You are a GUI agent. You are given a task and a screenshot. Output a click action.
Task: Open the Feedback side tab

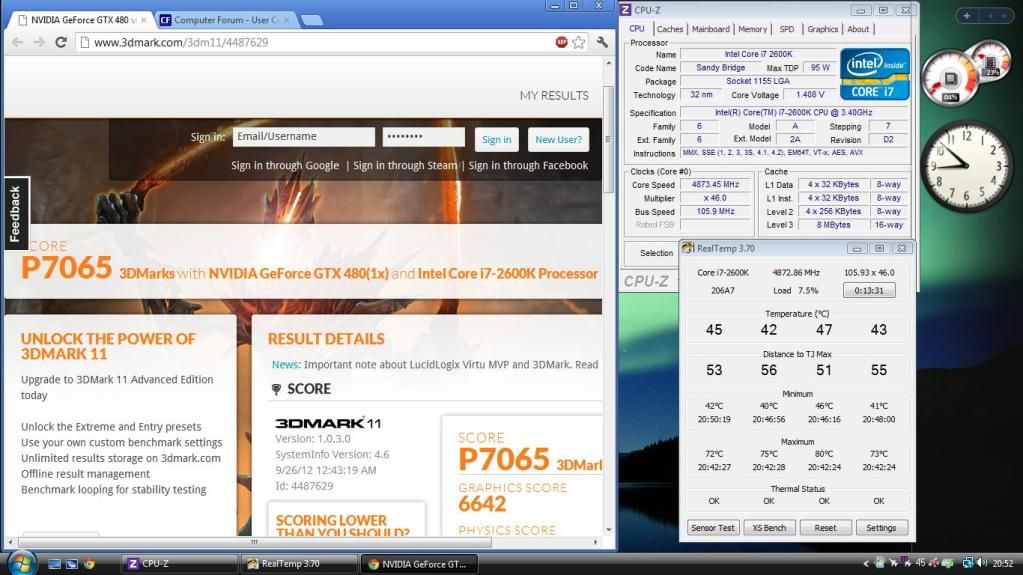pyautogui.click(x=15, y=213)
